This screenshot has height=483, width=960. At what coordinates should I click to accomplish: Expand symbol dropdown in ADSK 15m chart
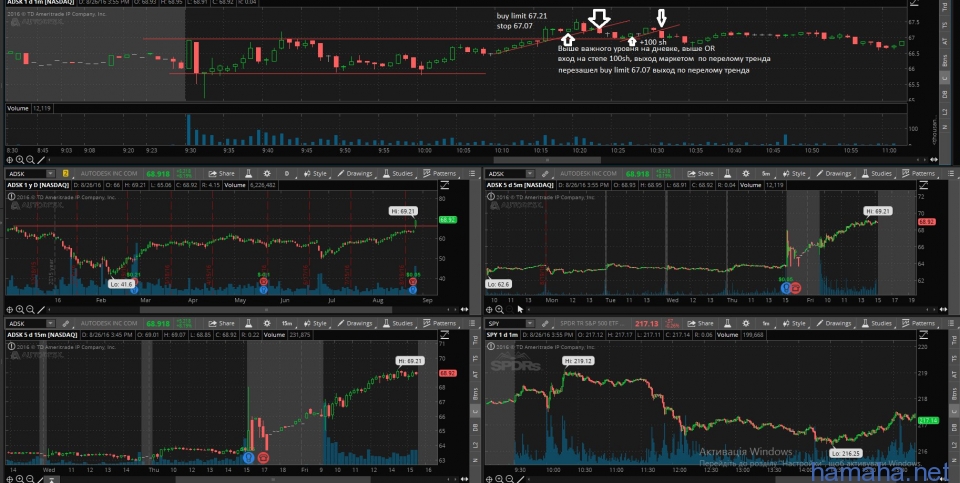point(50,323)
